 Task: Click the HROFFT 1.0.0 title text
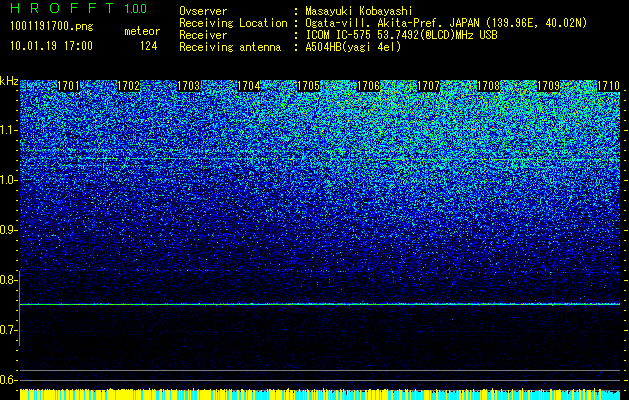79,8
